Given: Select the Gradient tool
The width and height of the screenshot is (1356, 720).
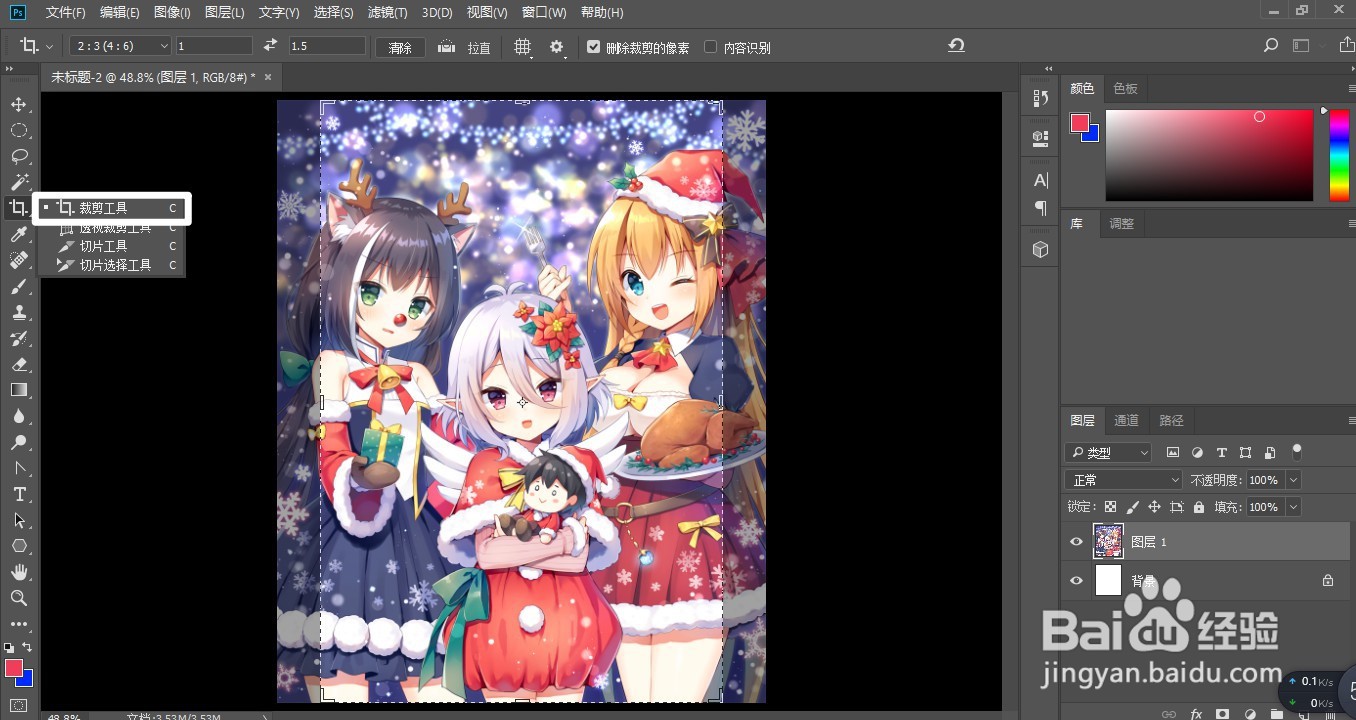Looking at the screenshot, I should (x=18, y=390).
